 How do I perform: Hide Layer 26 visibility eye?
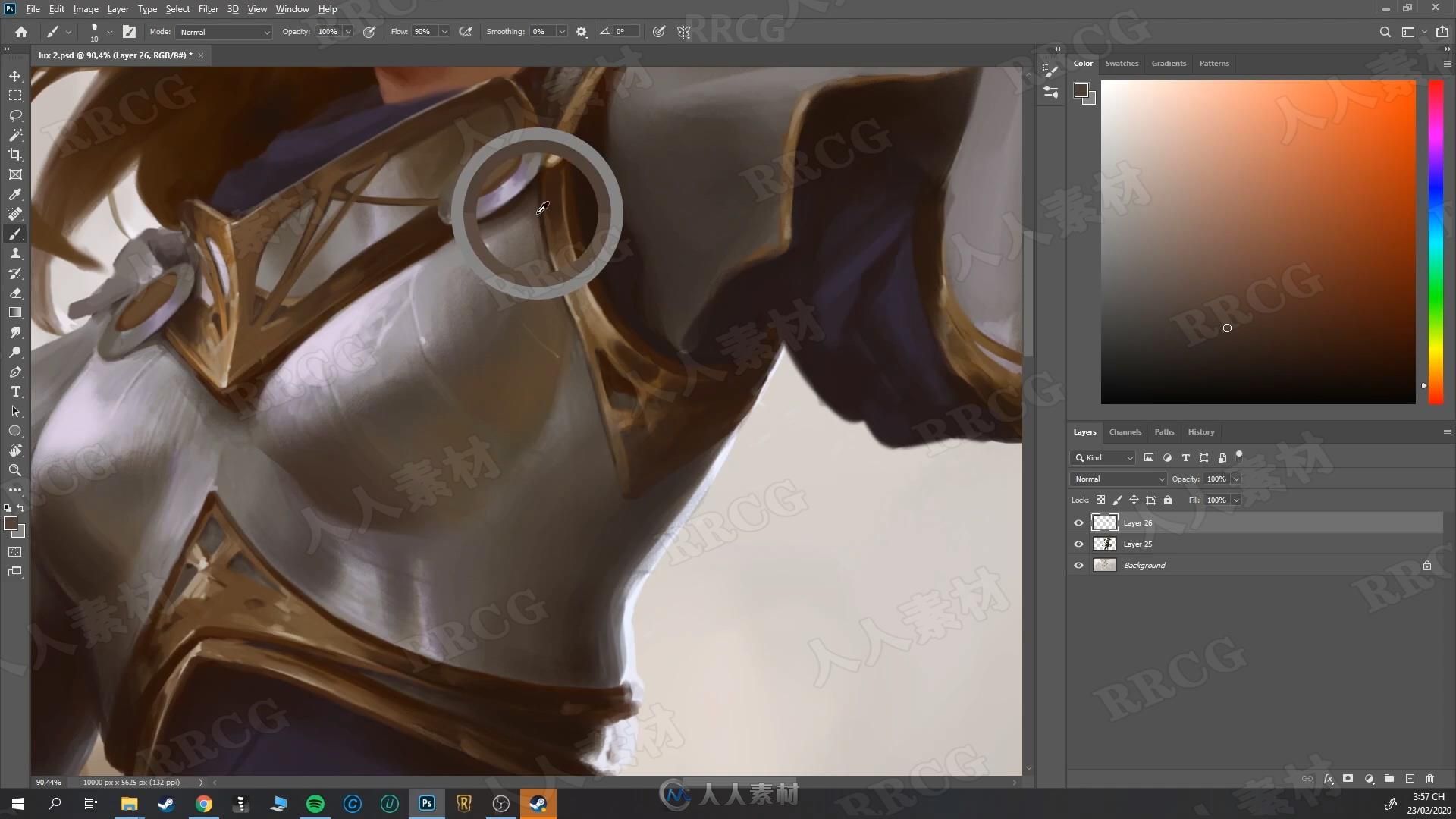[1078, 522]
